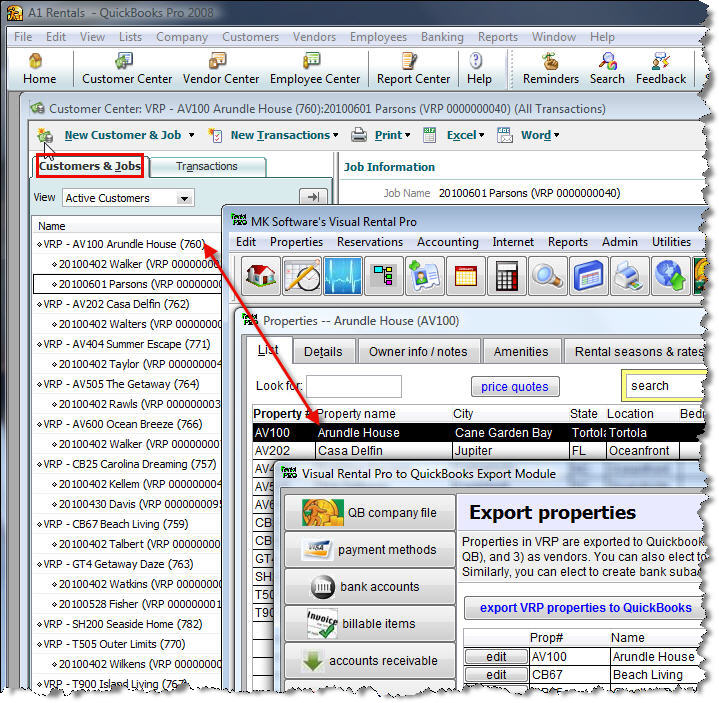Click edit button for AV100 Arundle House
The width and height of the screenshot is (719, 703).
(496, 657)
